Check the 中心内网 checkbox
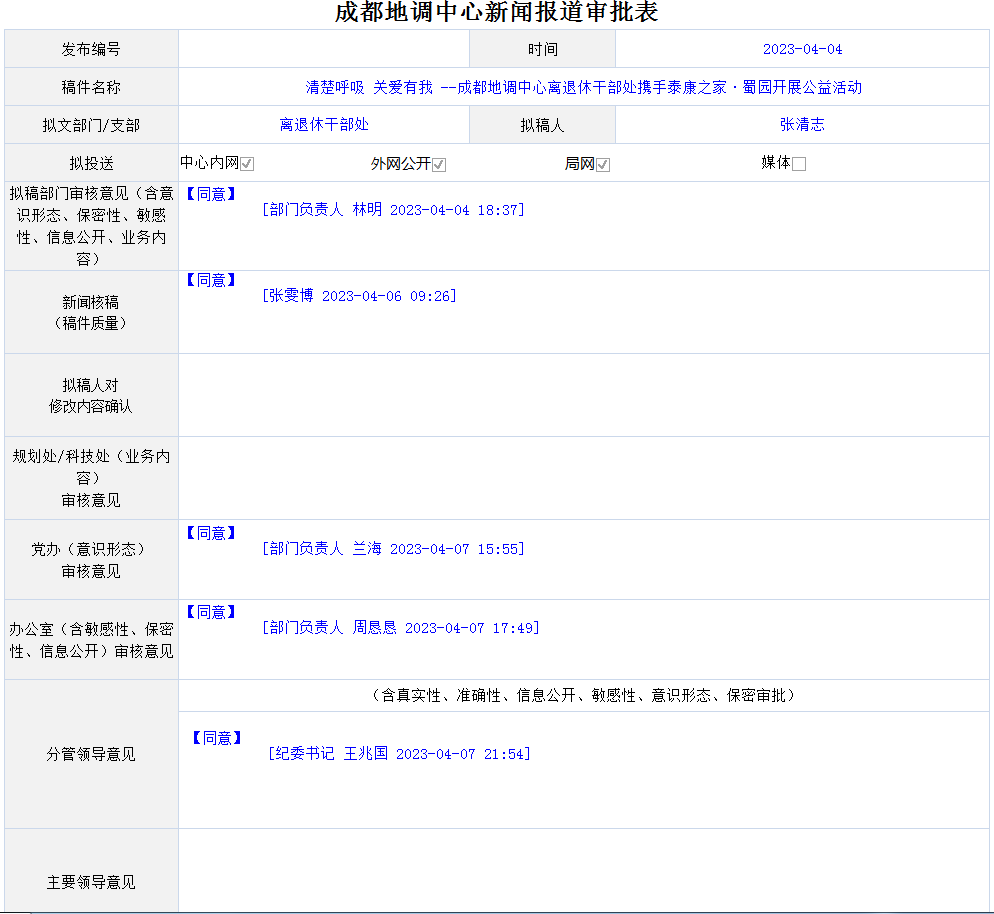The image size is (994, 914). (247, 164)
